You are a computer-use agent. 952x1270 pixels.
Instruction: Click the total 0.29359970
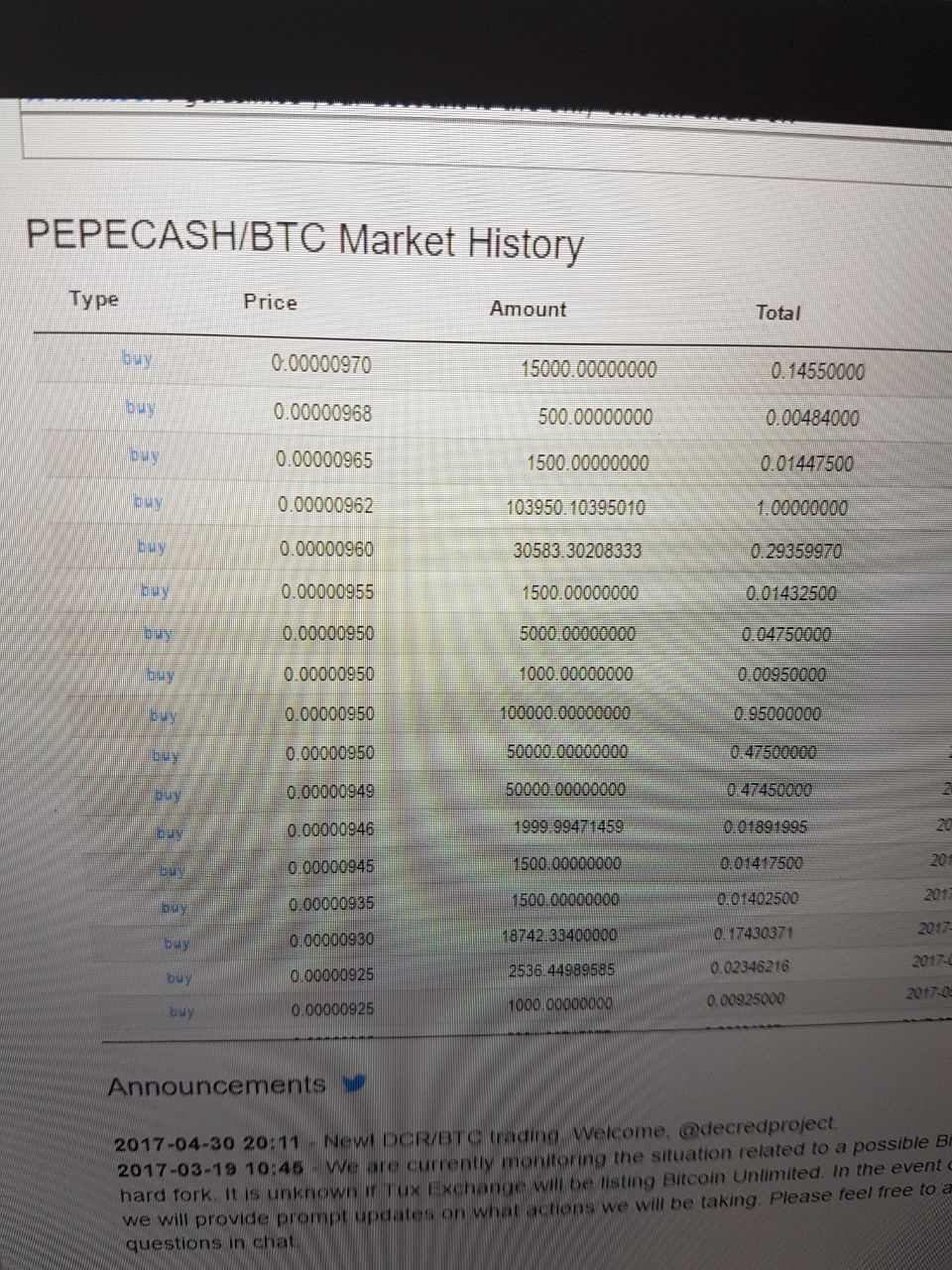click(797, 551)
